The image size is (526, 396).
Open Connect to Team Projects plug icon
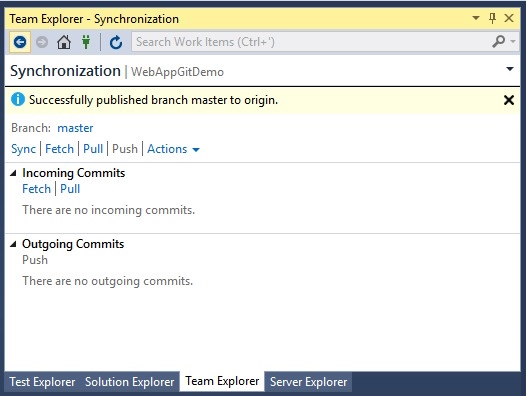86,42
